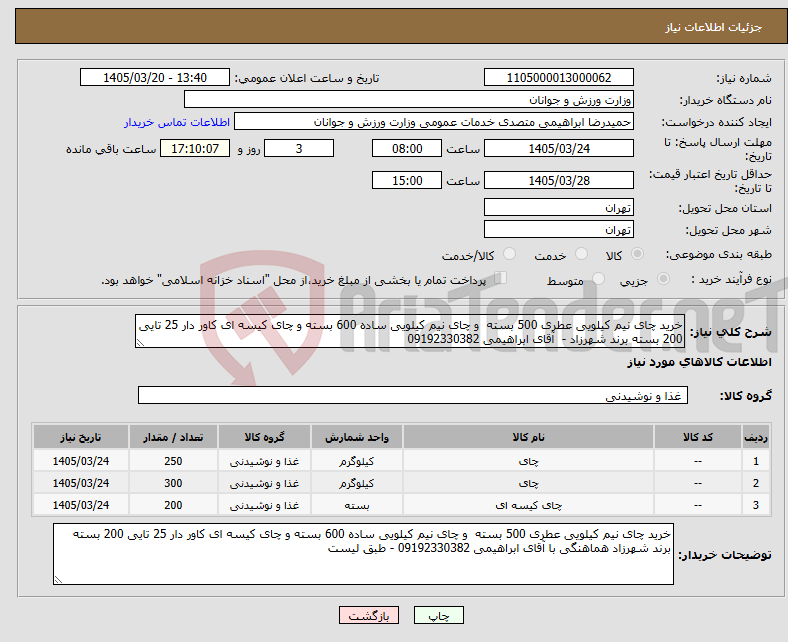Screen dimensions: 788x642
Task: Click row number 3 cell
Action: (x=755, y=505)
